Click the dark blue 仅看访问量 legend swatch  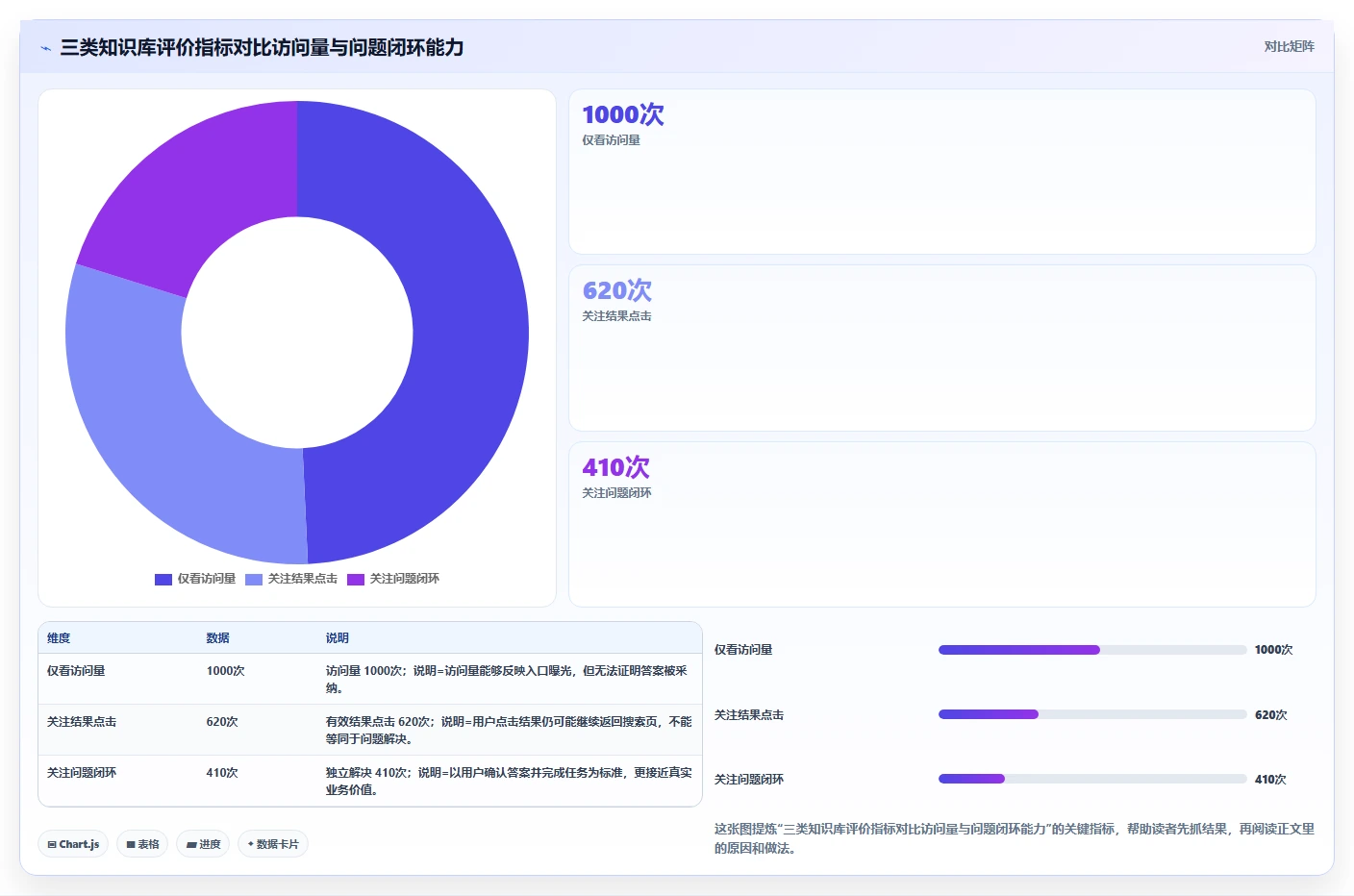(163, 579)
